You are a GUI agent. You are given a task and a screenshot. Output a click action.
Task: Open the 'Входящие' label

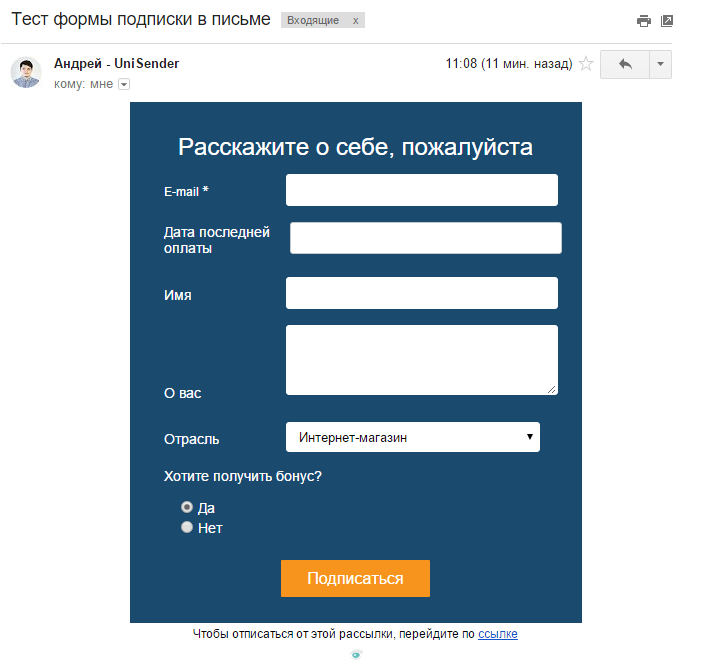click(x=313, y=21)
